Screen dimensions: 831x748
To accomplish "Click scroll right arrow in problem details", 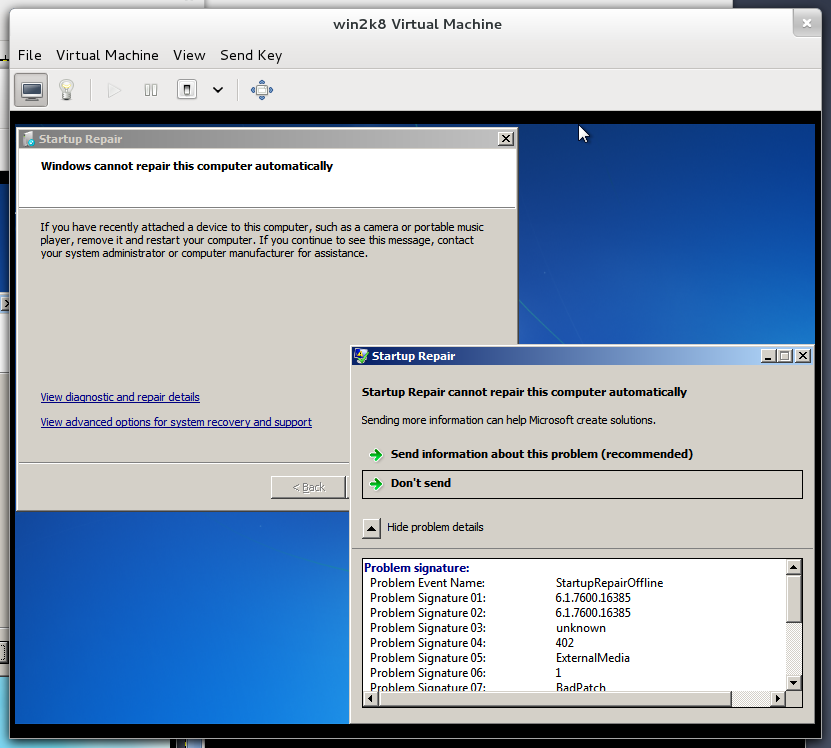I will pos(779,697).
